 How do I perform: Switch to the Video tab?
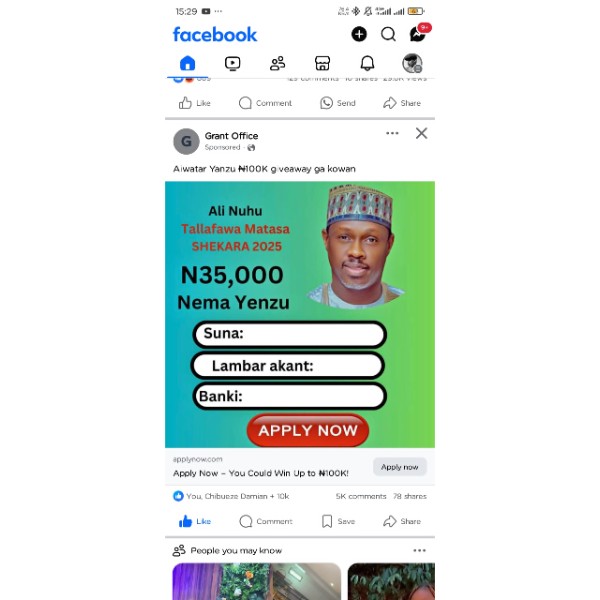[232, 64]
